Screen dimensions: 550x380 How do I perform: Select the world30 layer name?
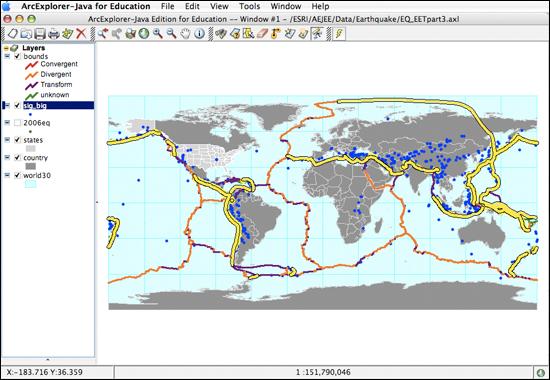click(37, 175)
